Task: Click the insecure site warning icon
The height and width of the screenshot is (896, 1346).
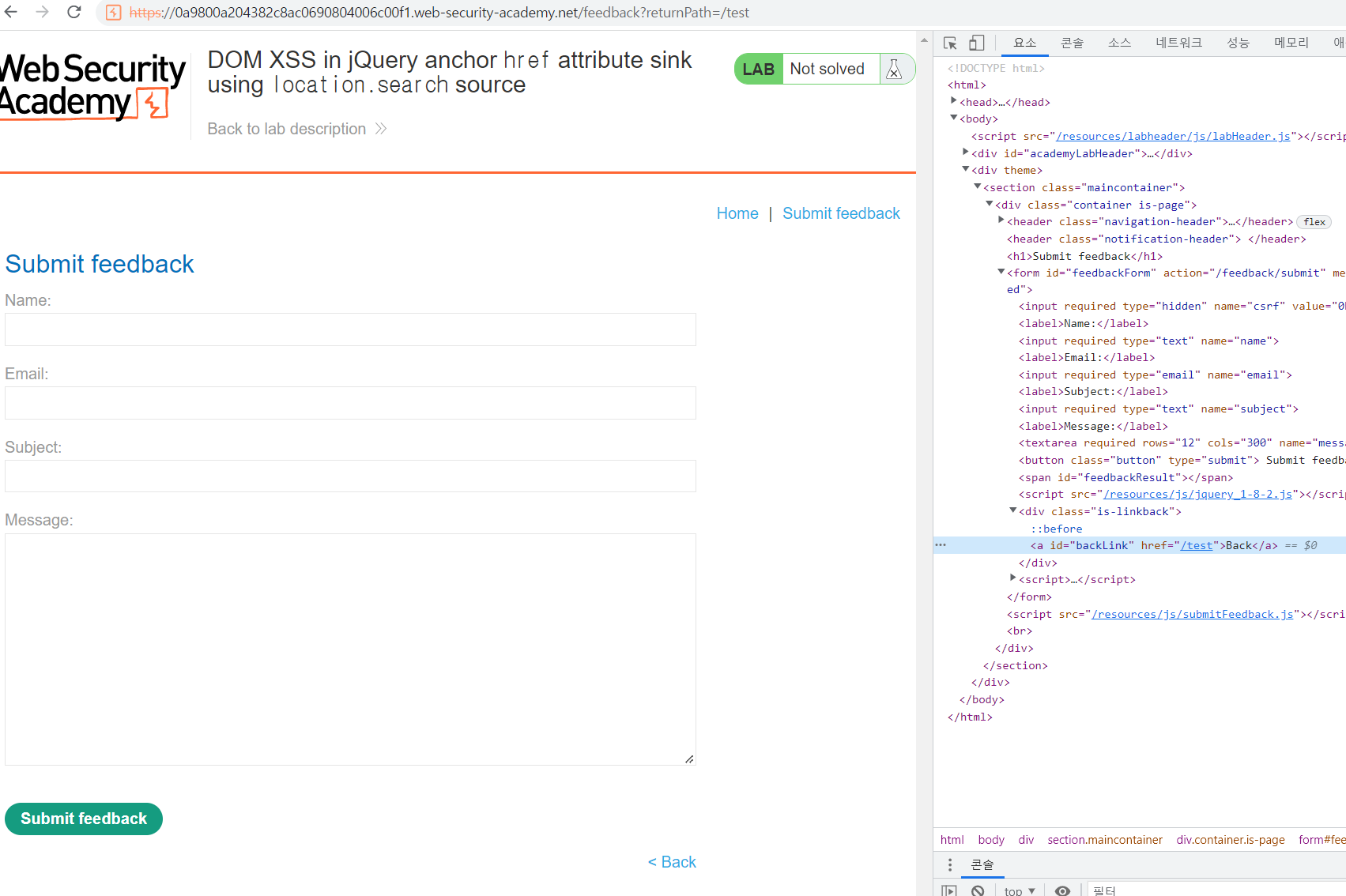Action: pos(114,13)
